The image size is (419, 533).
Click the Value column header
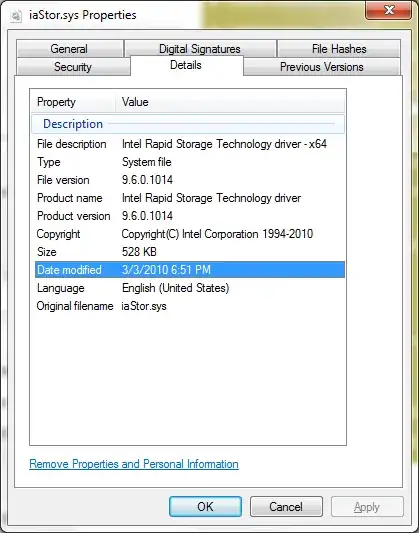pyautogui.click(x=230, y=102)
